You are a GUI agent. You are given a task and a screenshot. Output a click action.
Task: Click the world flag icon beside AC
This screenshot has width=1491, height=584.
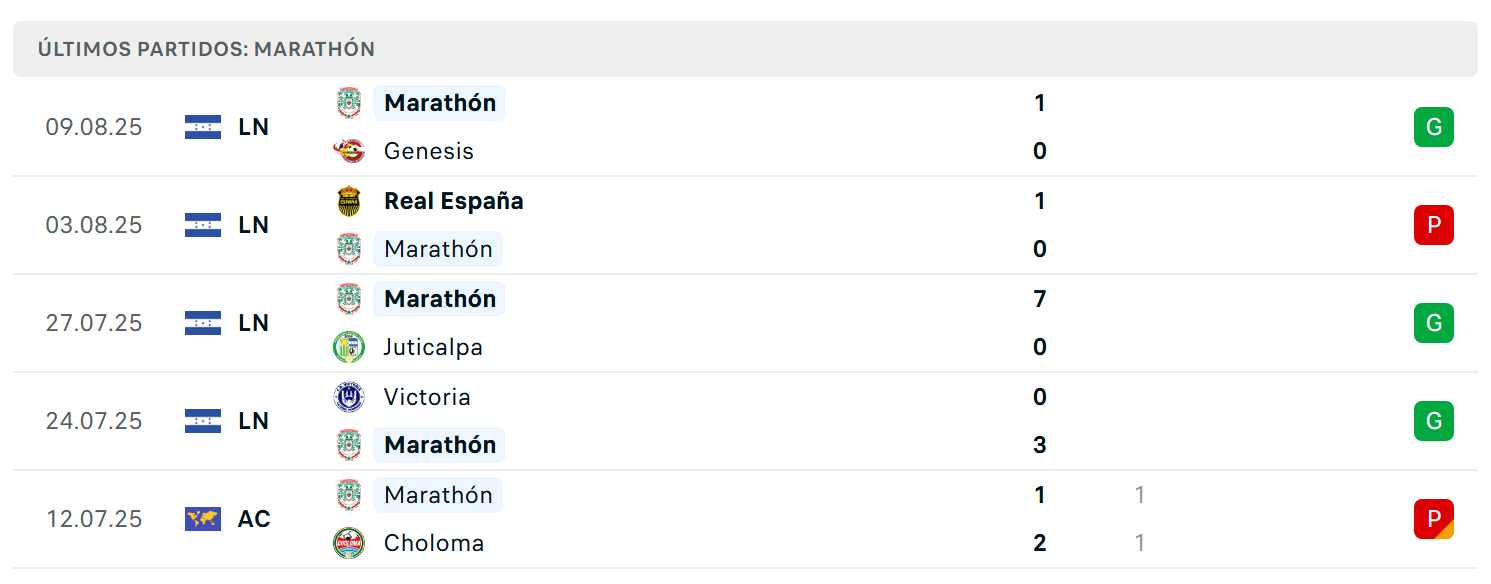coord(203,519)
